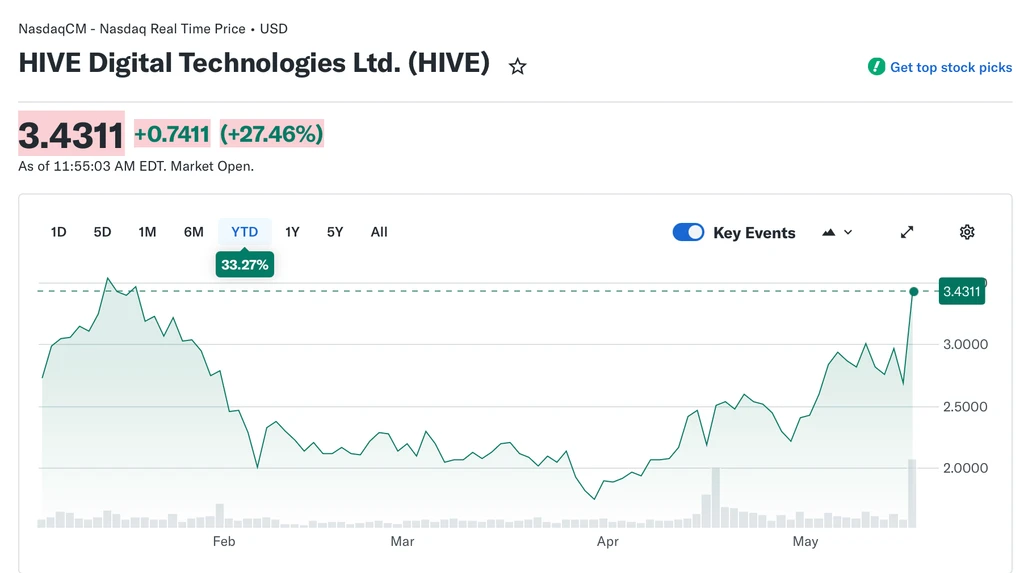This screenshot has height=573, width=1024.
Task: Click the current price dot on chart line
Action: pyautogui.click(x=914, y=291)
